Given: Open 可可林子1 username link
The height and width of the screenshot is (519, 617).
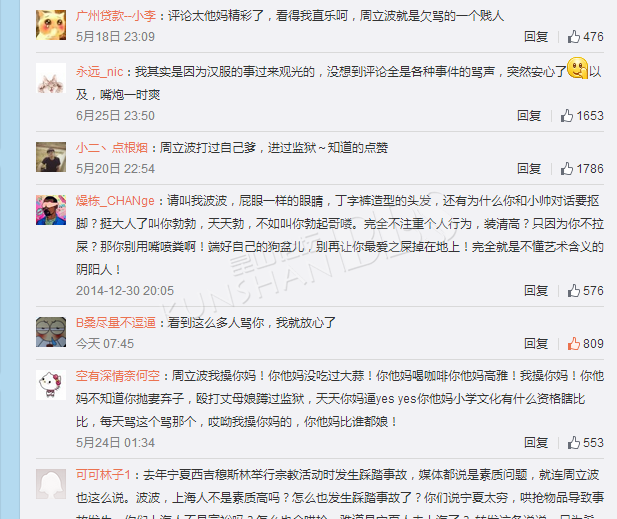Looking at the screenshot, I should click(x=103, y=475).
